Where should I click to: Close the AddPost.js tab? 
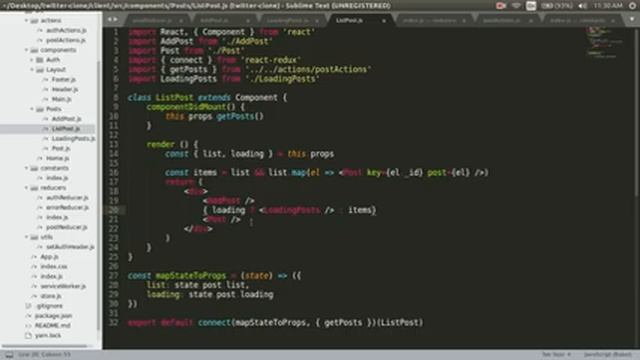point(247,20)
